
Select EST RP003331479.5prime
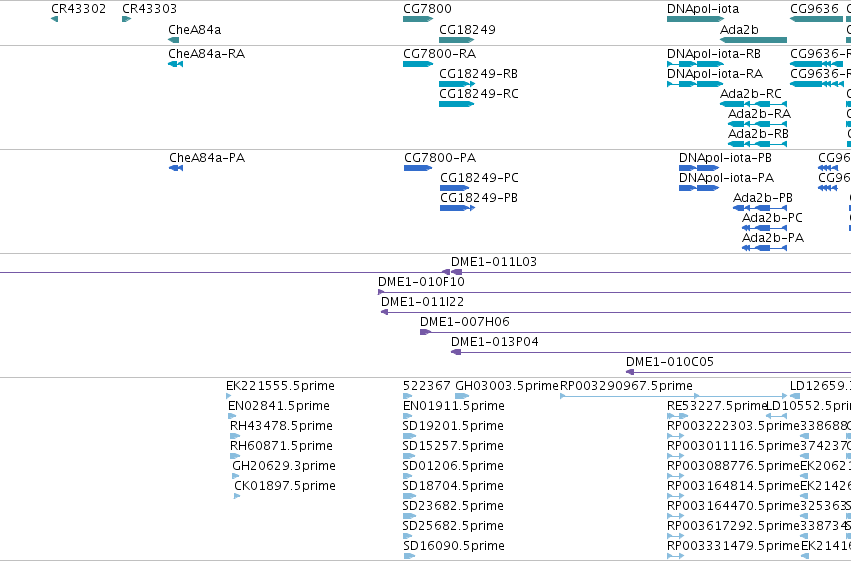click(x=675, y=557)
